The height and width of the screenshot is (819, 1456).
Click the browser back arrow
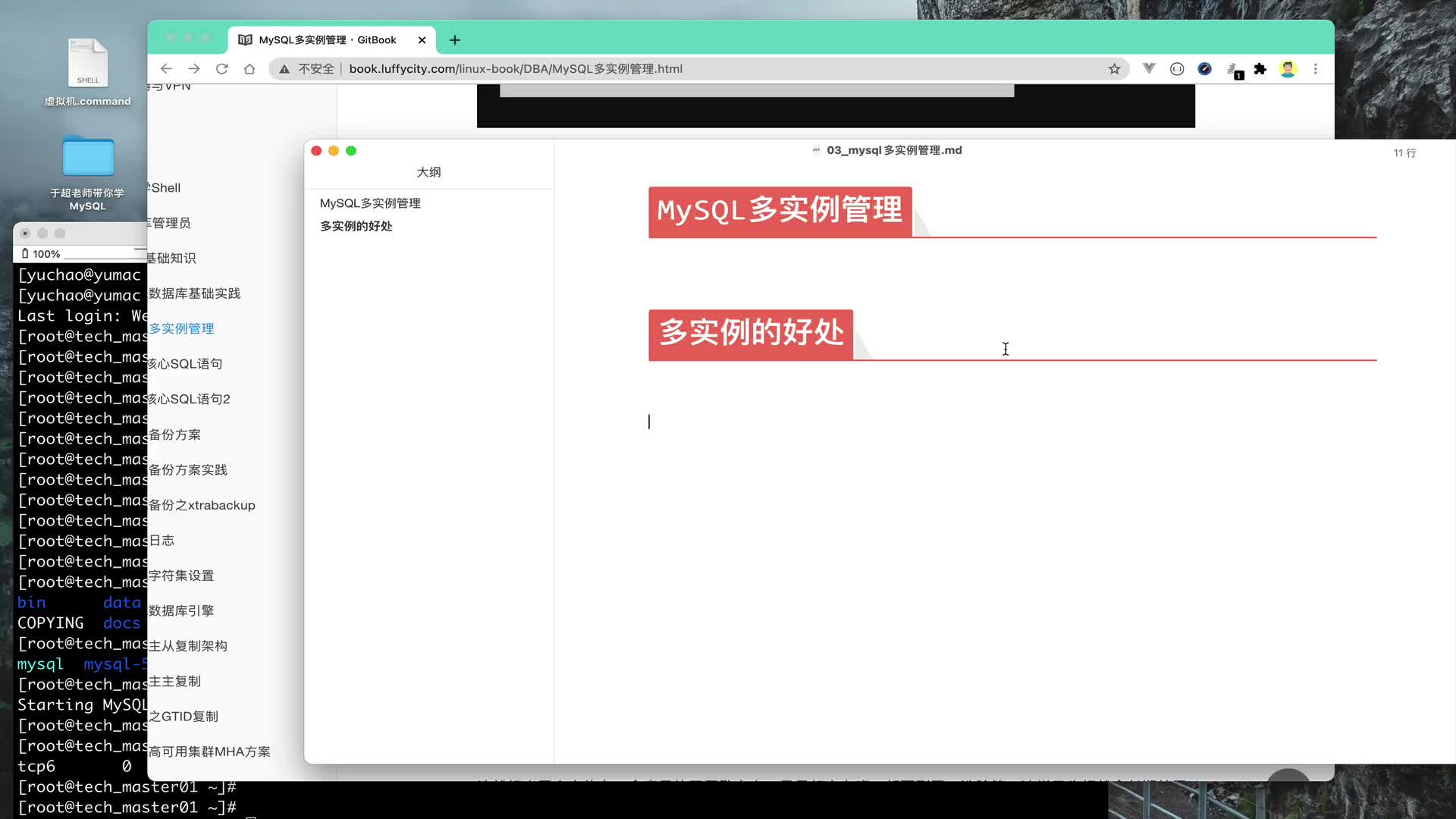(x=166, y=69)
